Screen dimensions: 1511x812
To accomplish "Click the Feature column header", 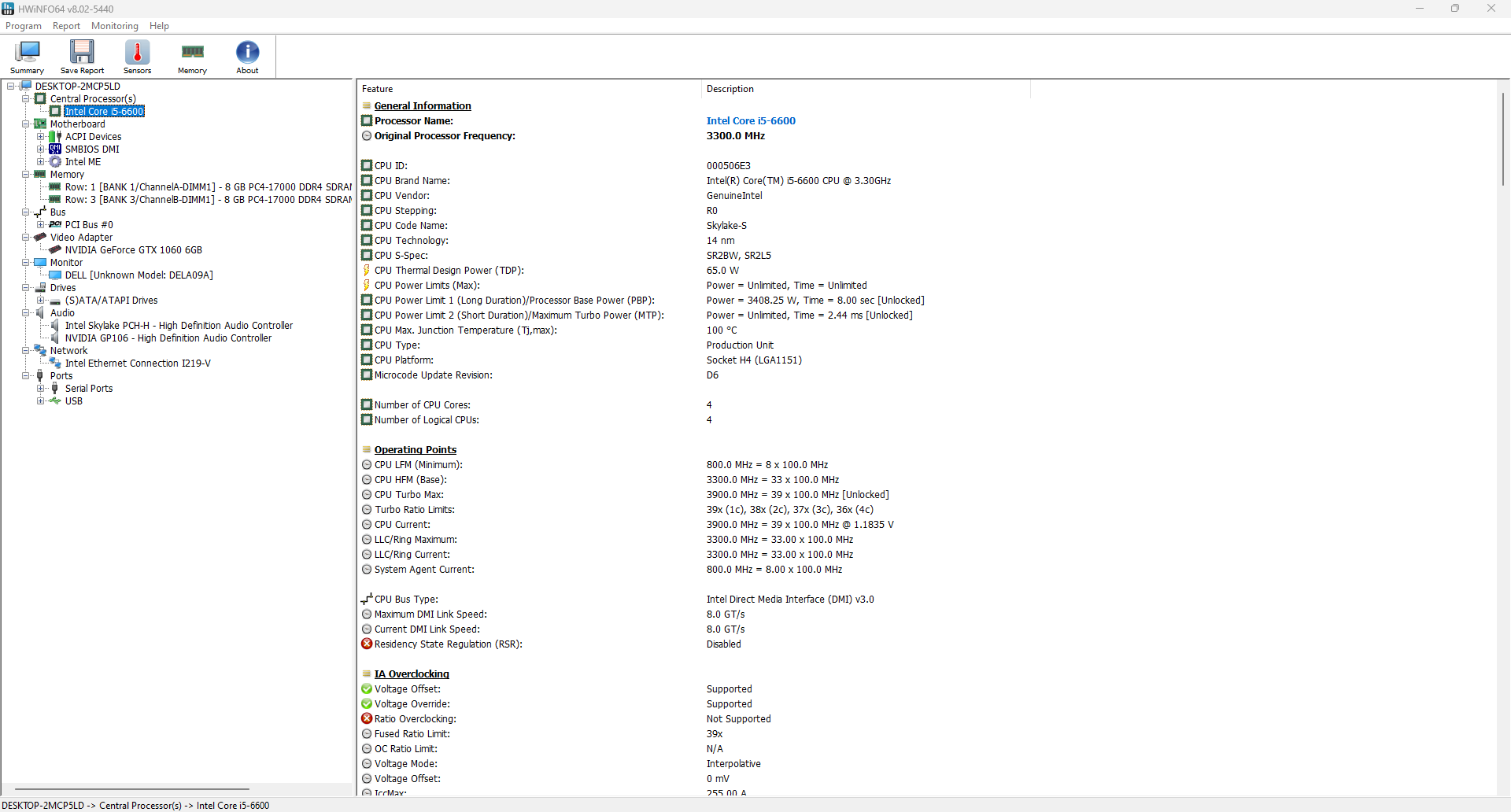I will (529, 89).
